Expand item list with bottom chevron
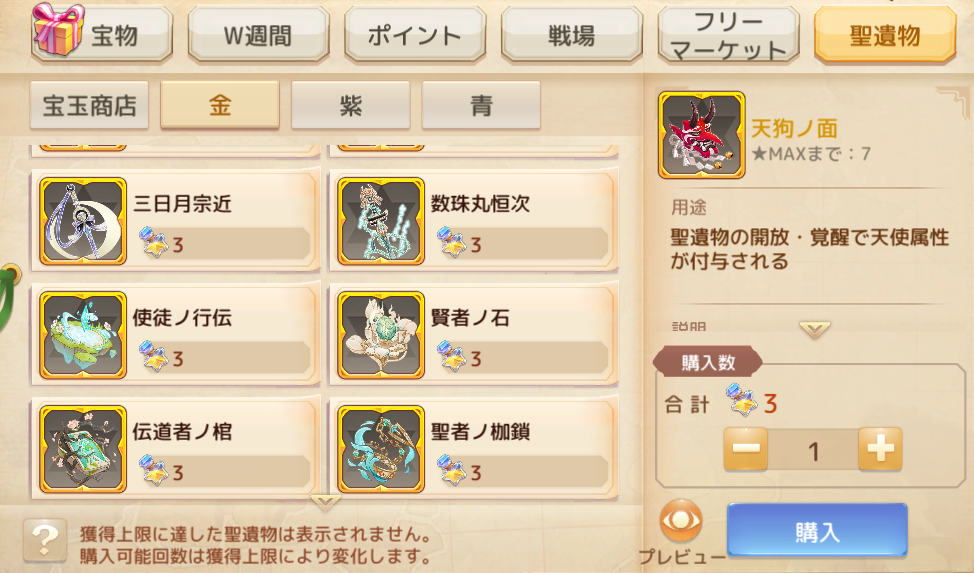Image resolution: width=974 pixels, height=573 pixels. pyautogui.click(x=325, y=502)
